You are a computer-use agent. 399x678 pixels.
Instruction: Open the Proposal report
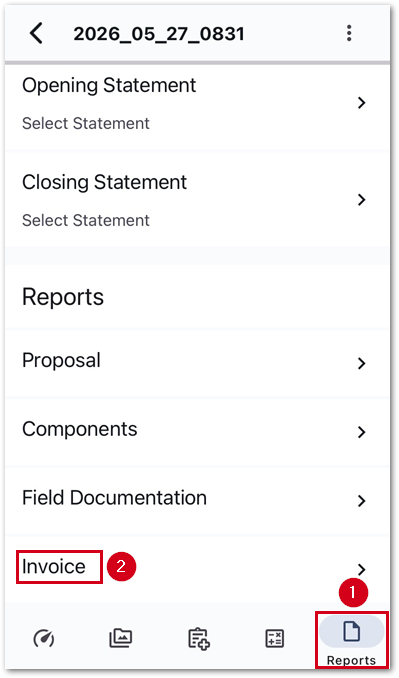point(61,361)
